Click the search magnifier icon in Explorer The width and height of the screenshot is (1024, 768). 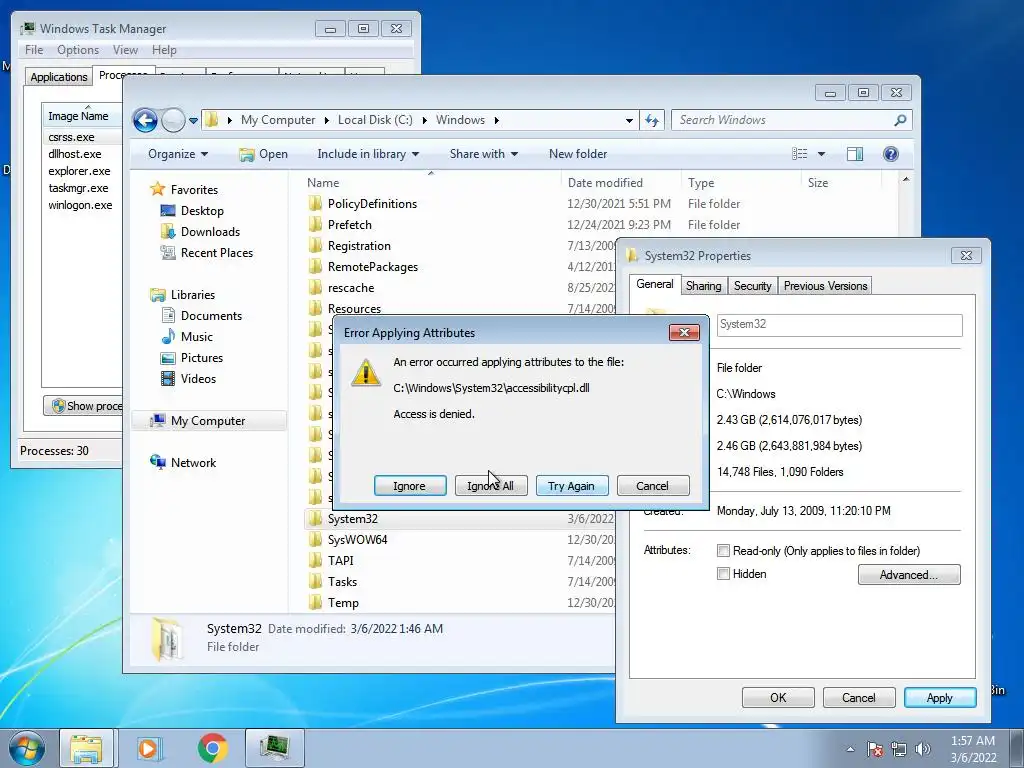tap(900, 120)
